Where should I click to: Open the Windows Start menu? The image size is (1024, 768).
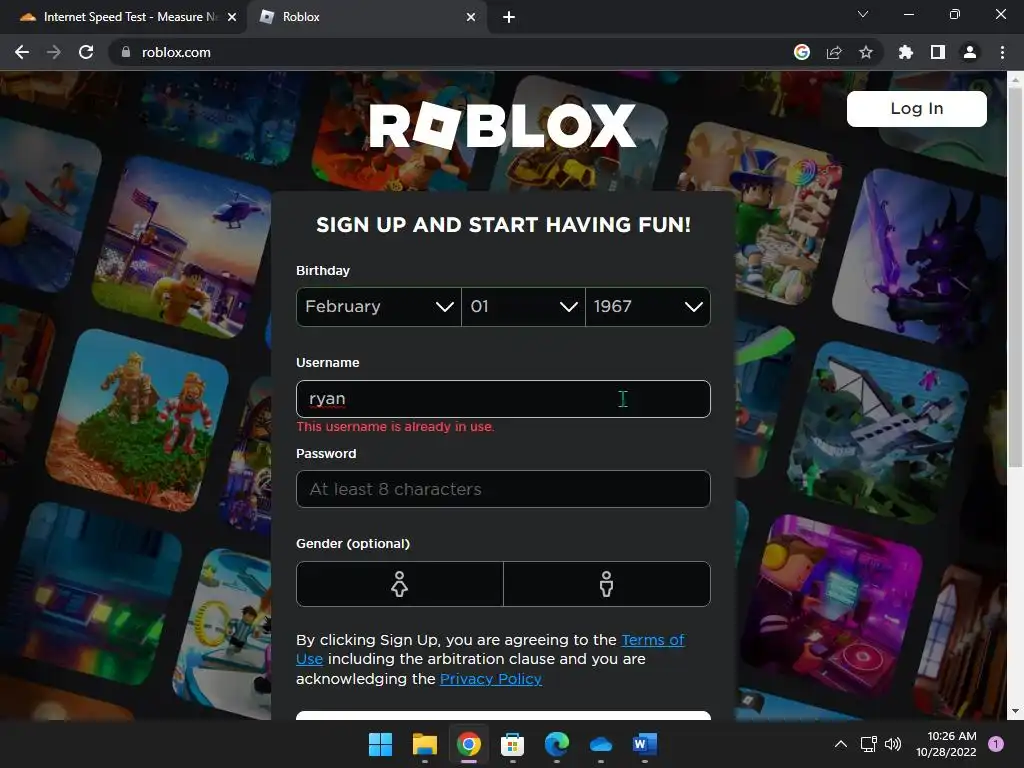380,744
